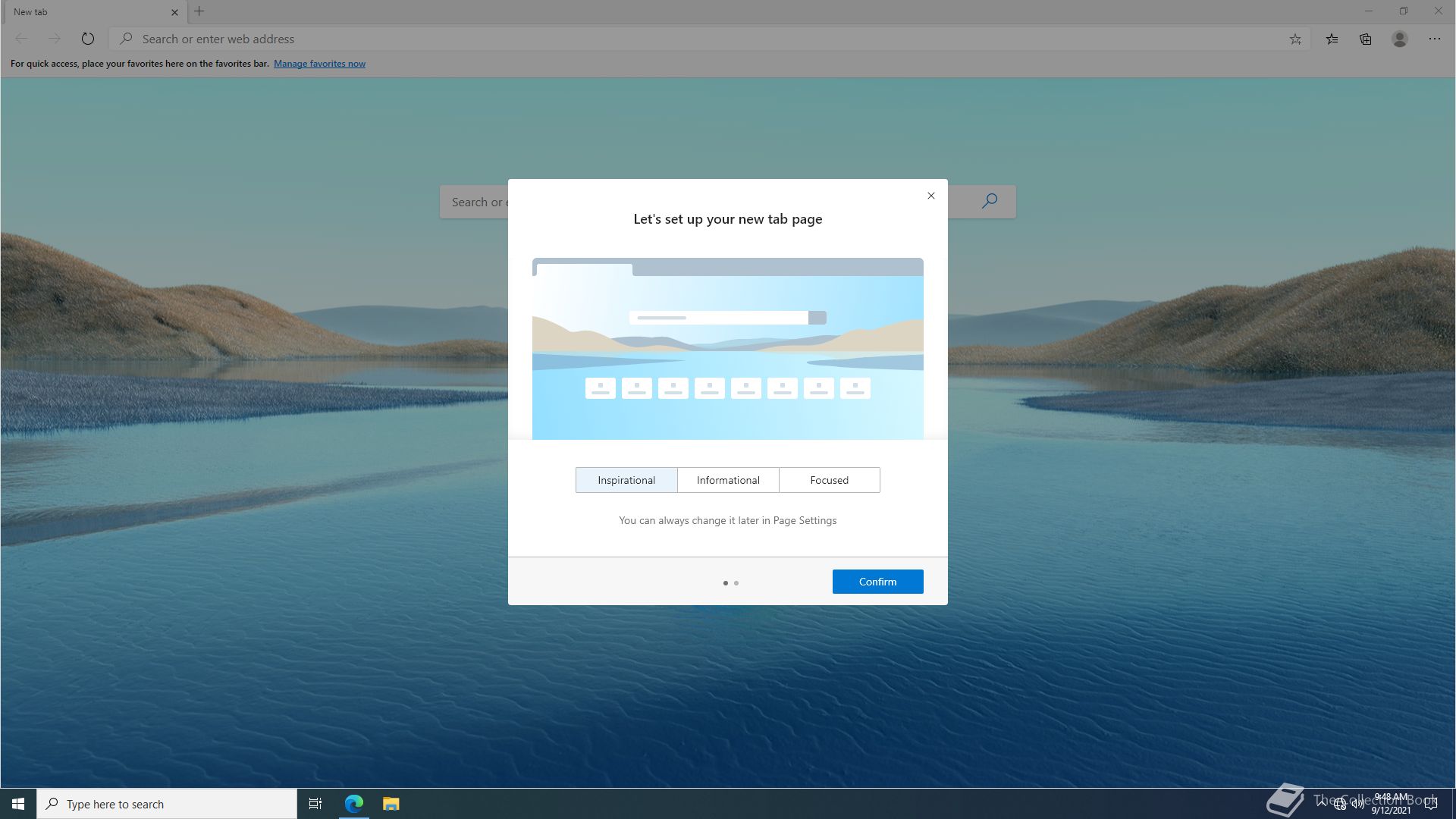This screenshot has width=1456, height=819.
Task: Add this page to favorites star icon
Action: 1295,39
